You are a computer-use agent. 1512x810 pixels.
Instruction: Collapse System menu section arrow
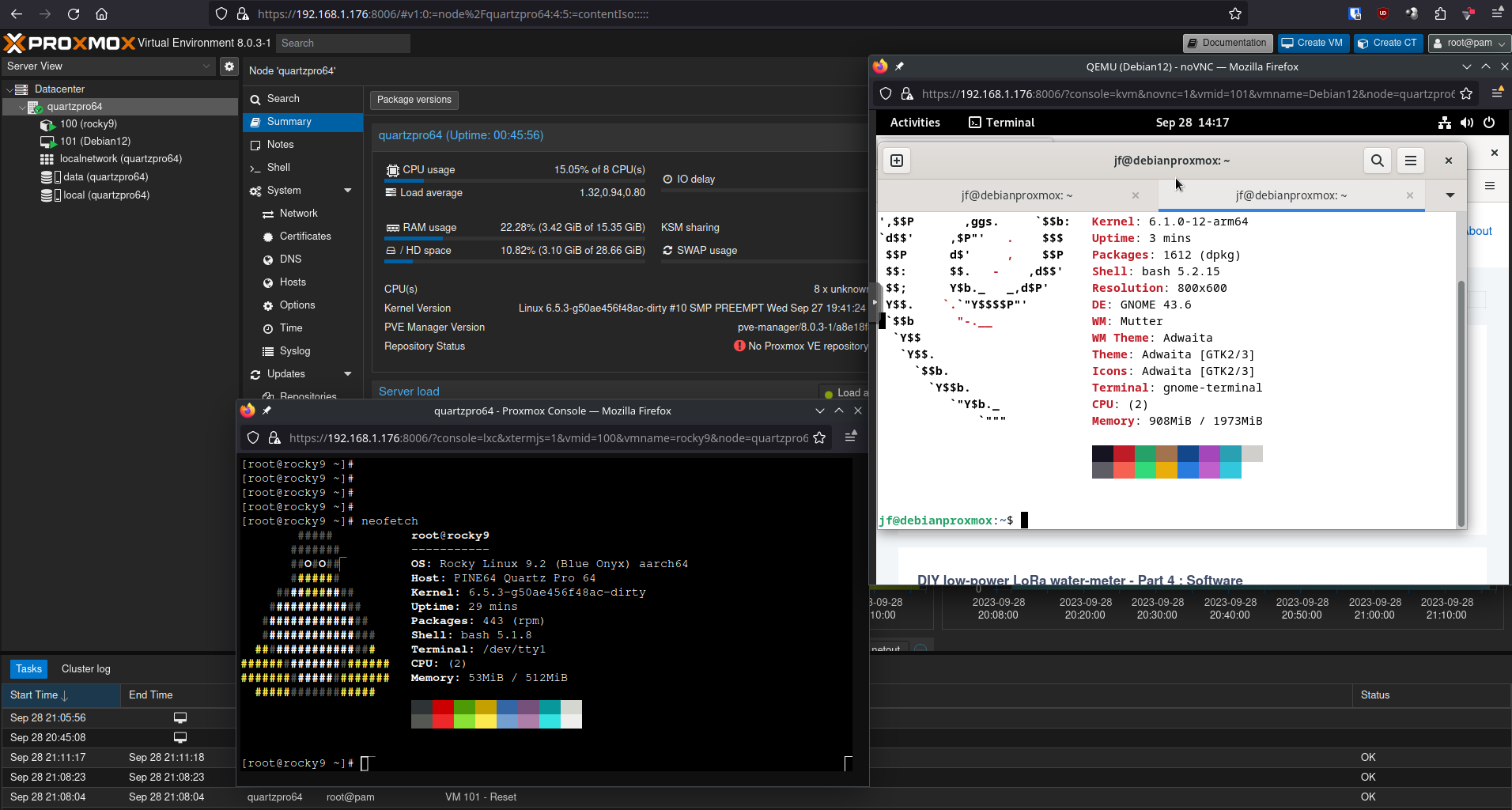[348, 191]
